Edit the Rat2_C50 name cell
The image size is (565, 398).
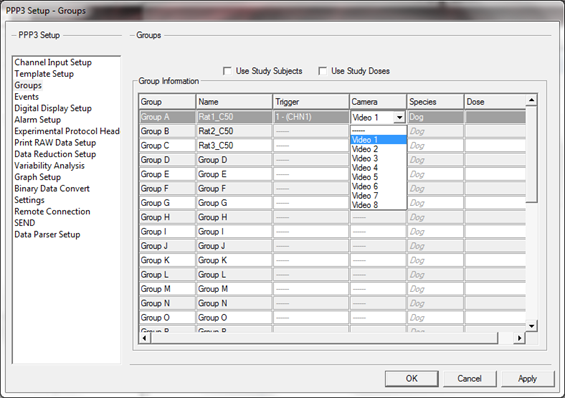tap(234, 131)
